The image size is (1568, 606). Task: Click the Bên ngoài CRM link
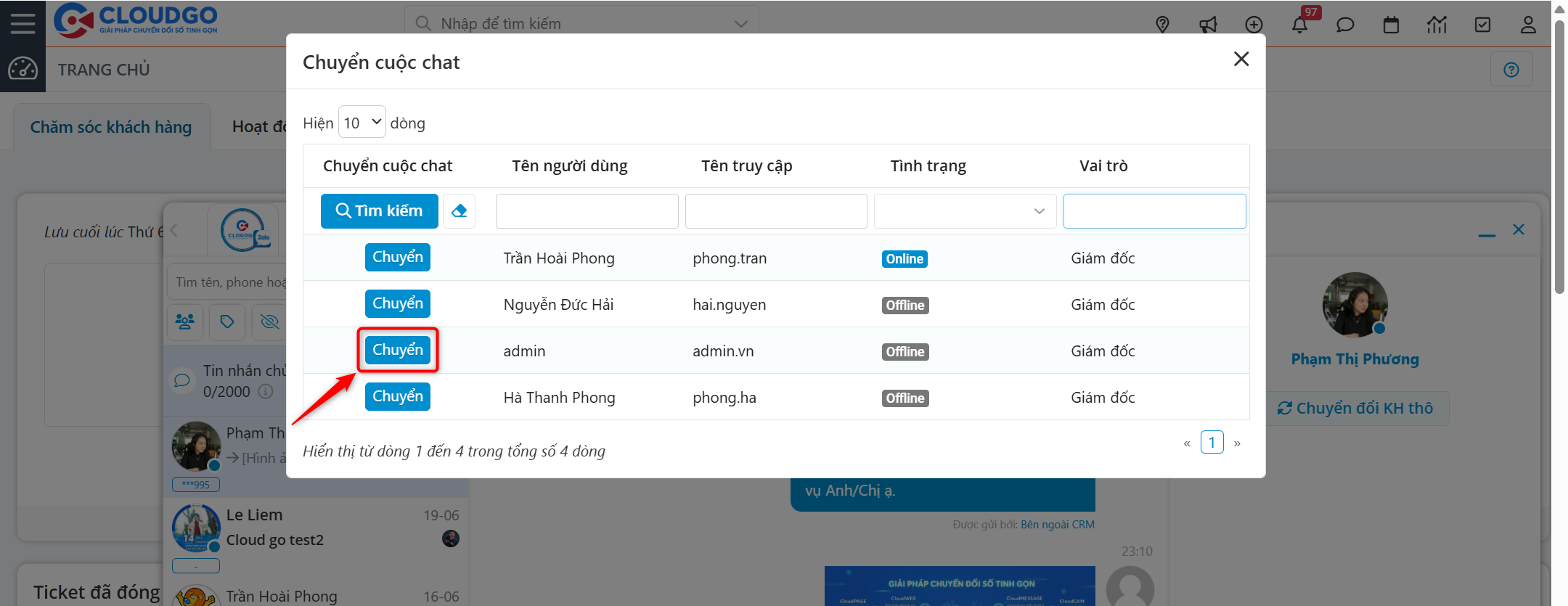pos(1057,524)
